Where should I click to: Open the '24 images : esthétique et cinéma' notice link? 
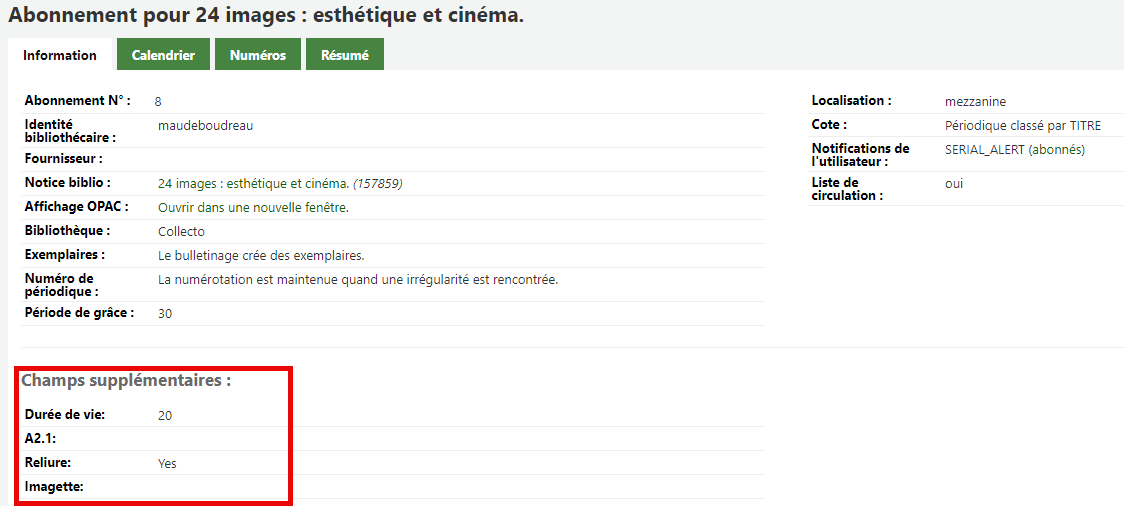[253, 184]
